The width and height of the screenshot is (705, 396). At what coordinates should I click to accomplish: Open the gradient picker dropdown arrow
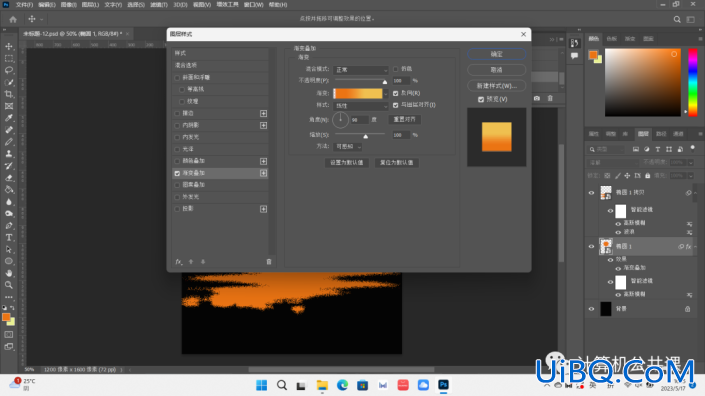tap(385, 93)
